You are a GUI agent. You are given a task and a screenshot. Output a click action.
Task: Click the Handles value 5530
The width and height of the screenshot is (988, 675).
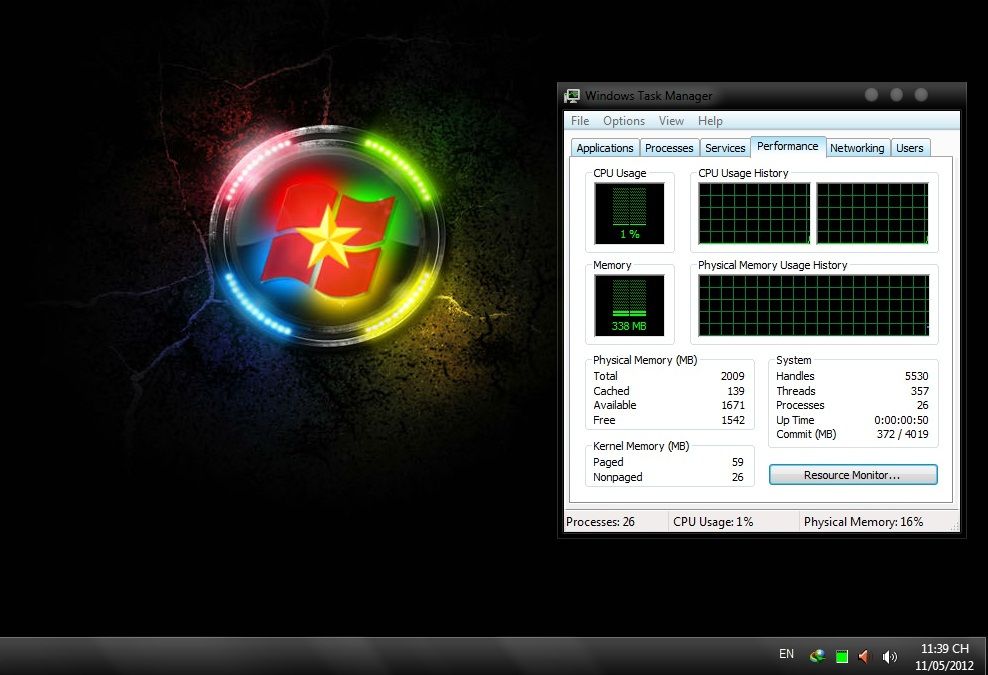click(x=917, y=376)
